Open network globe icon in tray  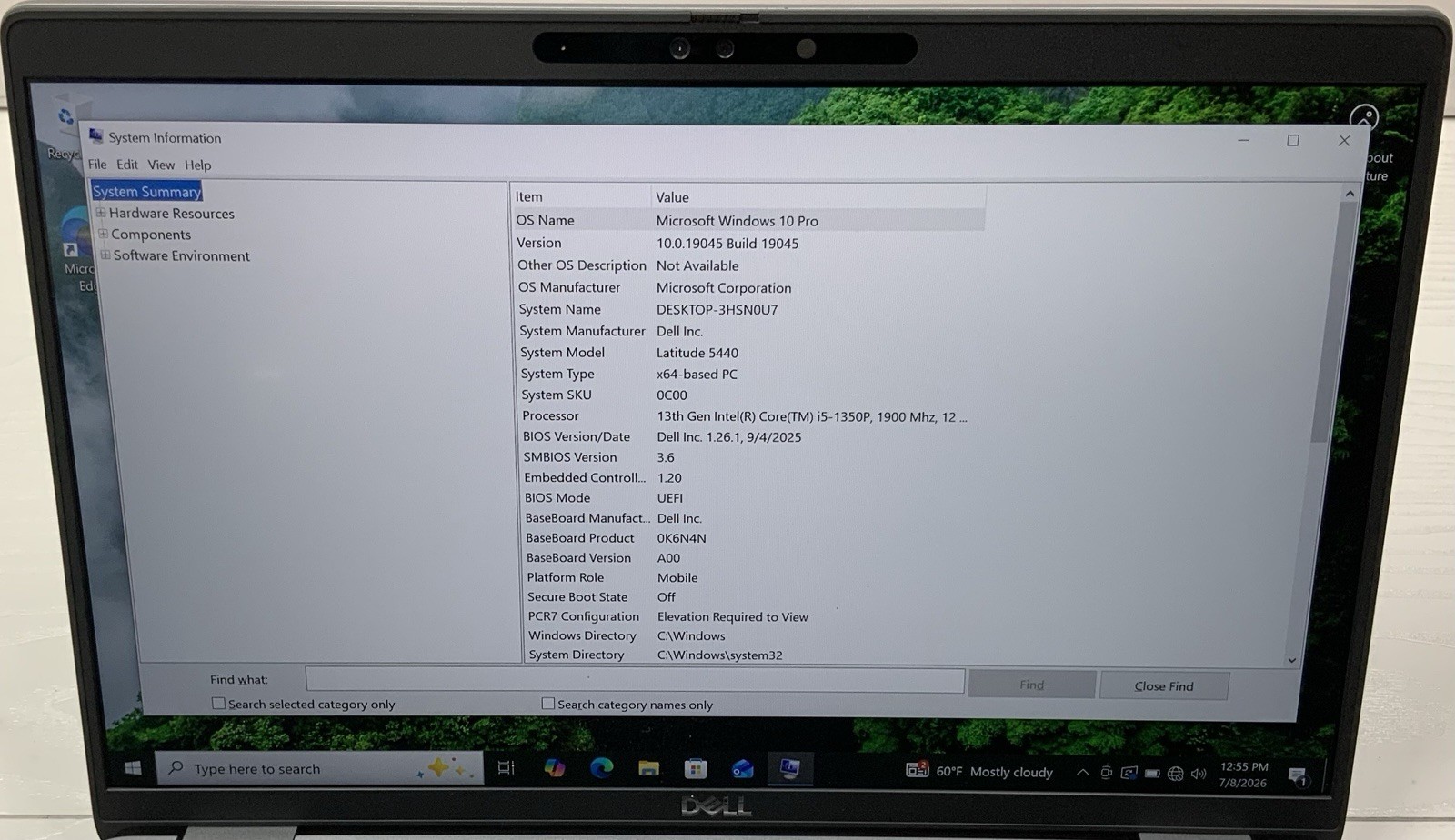coord(1176,774)
